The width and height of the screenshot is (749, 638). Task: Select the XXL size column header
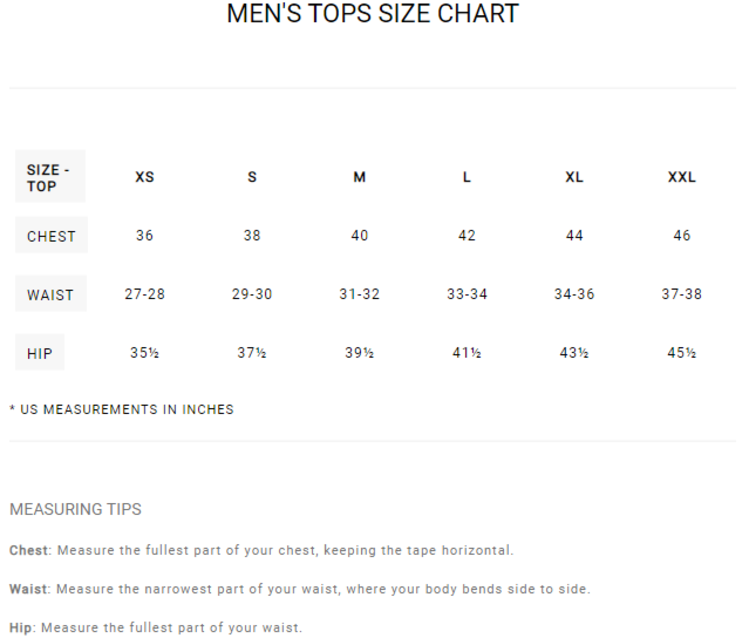(x=682, y=177)
